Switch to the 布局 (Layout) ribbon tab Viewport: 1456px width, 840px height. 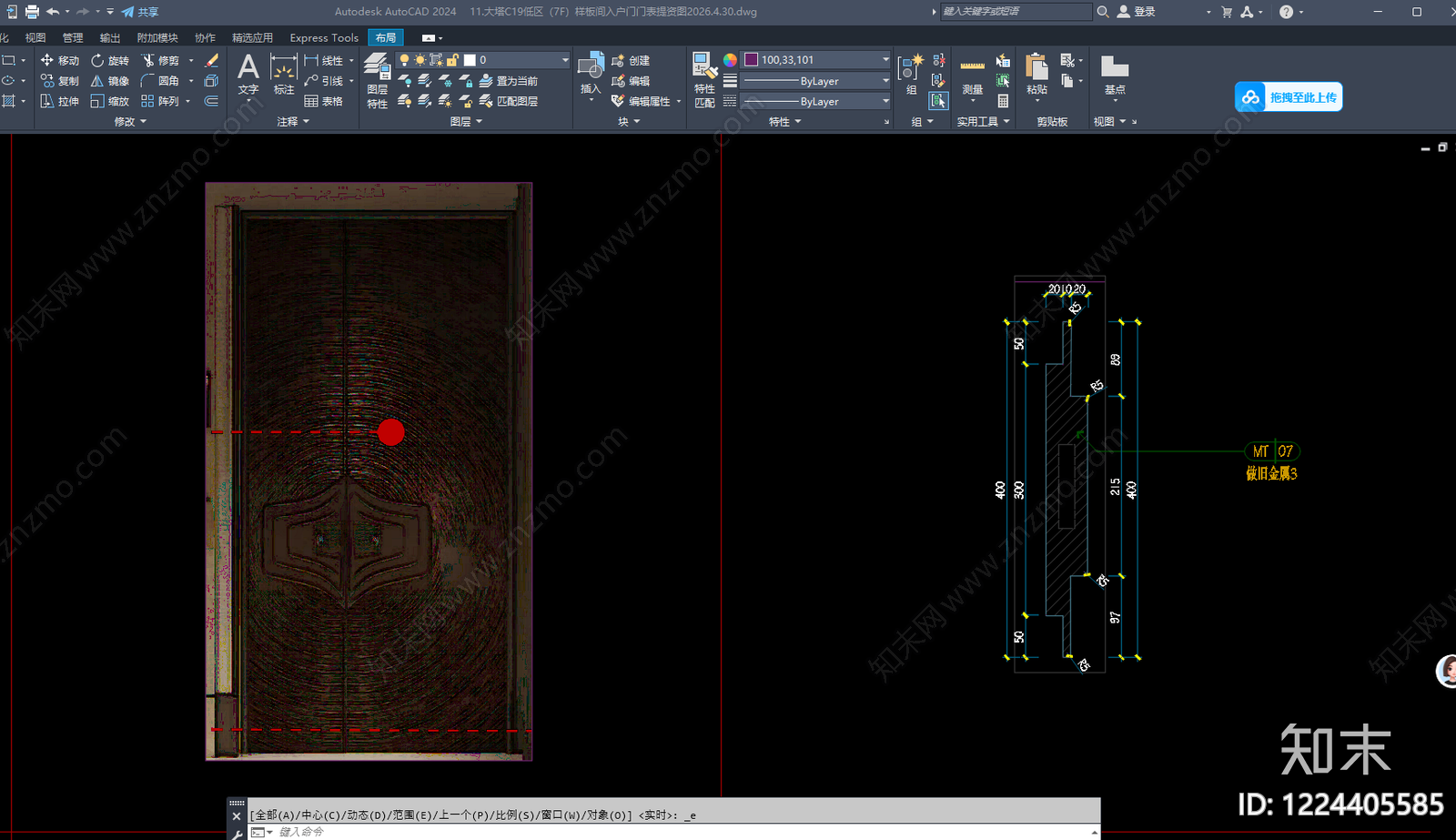coord(386,37)
